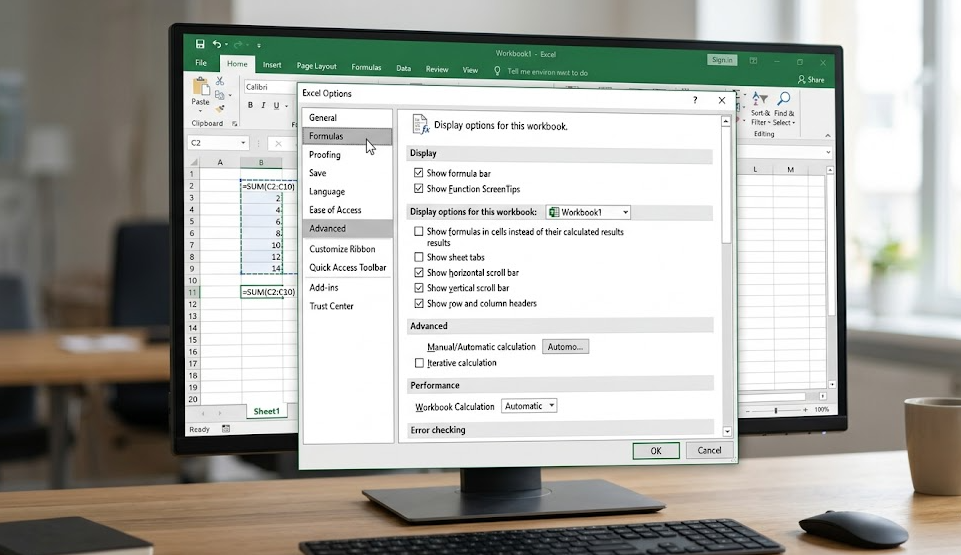This screenshot has width=961, height=555.
Task: Open the Name Box dropdown arrow
Action: point(243,143)
